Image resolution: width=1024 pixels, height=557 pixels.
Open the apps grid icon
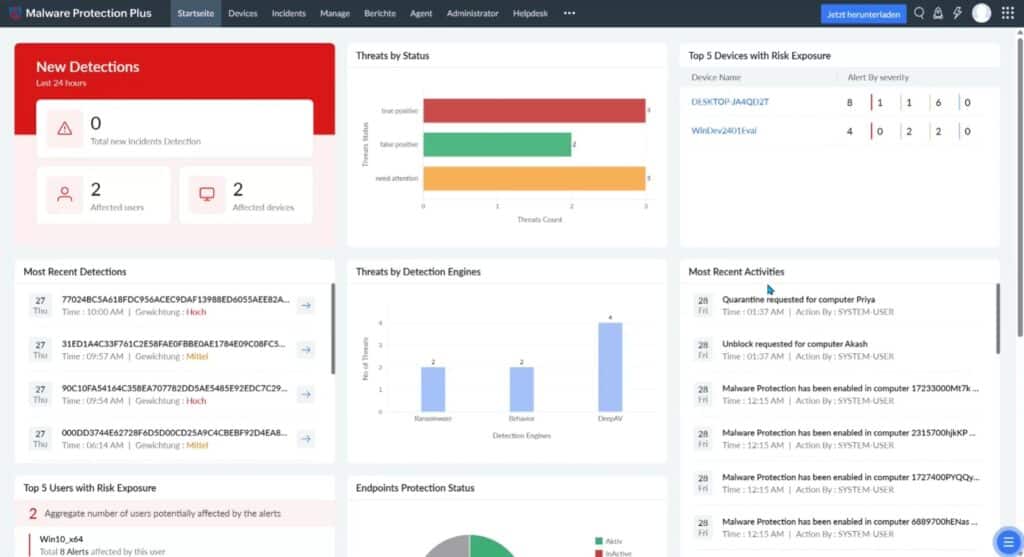1008,13
